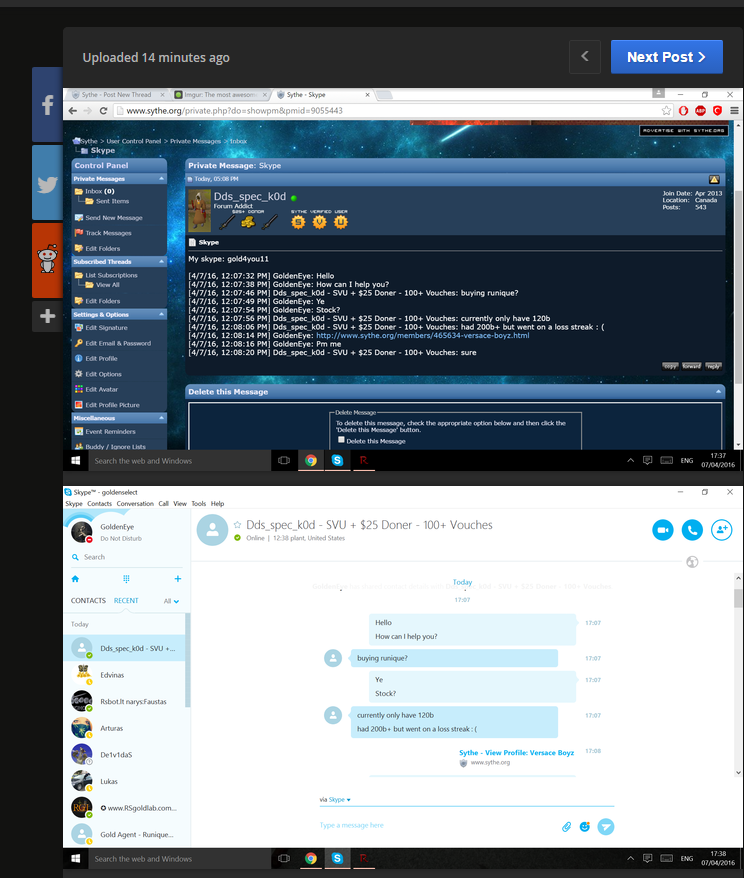744x878 pixels.
Task: Open the Inbox folder in Control Panel
Action: tap(95, 192)
